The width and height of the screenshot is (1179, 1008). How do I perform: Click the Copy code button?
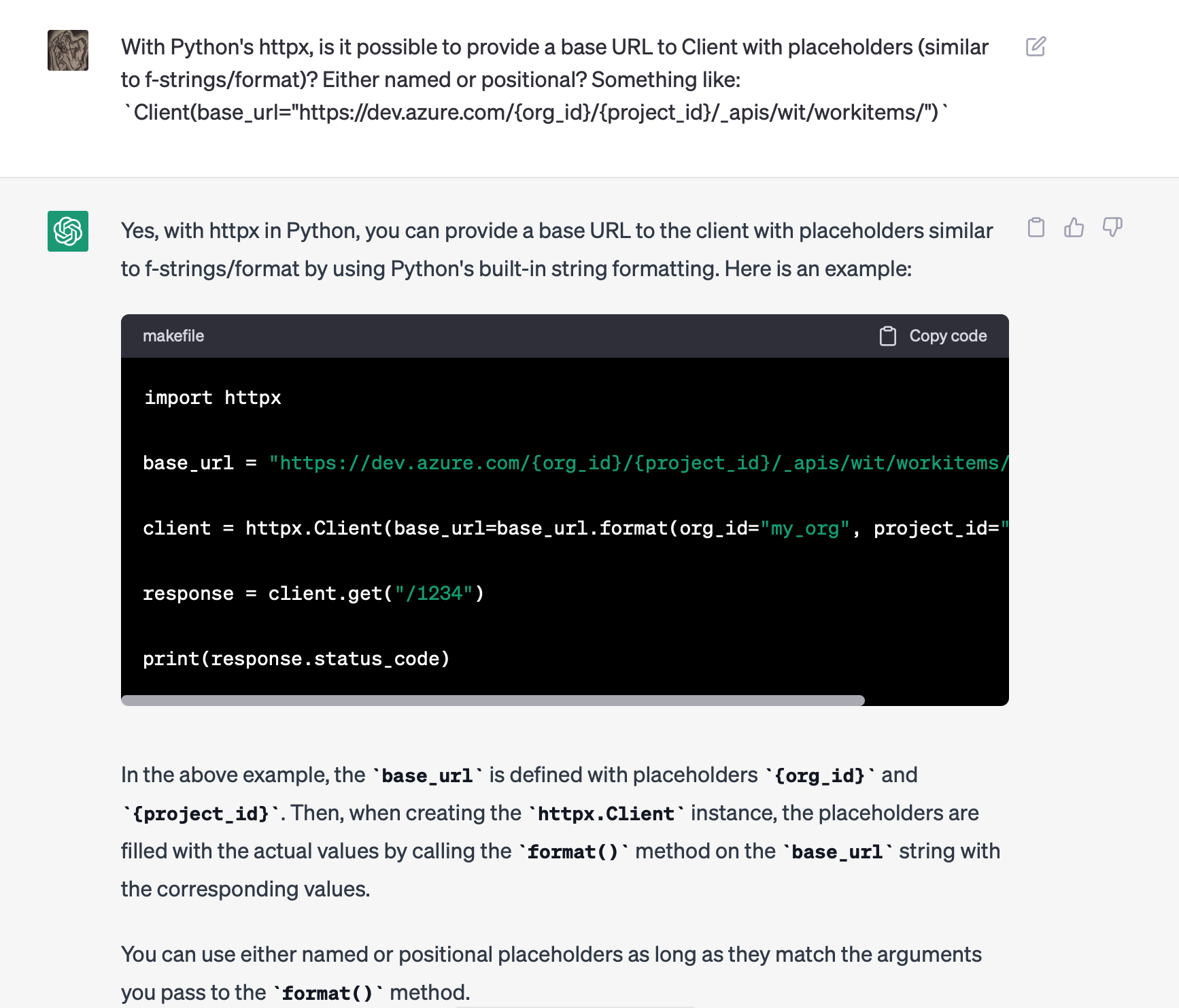click(933, 336)
